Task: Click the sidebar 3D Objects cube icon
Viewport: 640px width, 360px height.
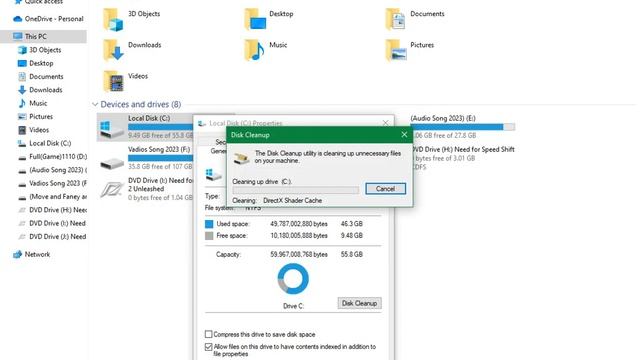Action: tap(22, 50)
